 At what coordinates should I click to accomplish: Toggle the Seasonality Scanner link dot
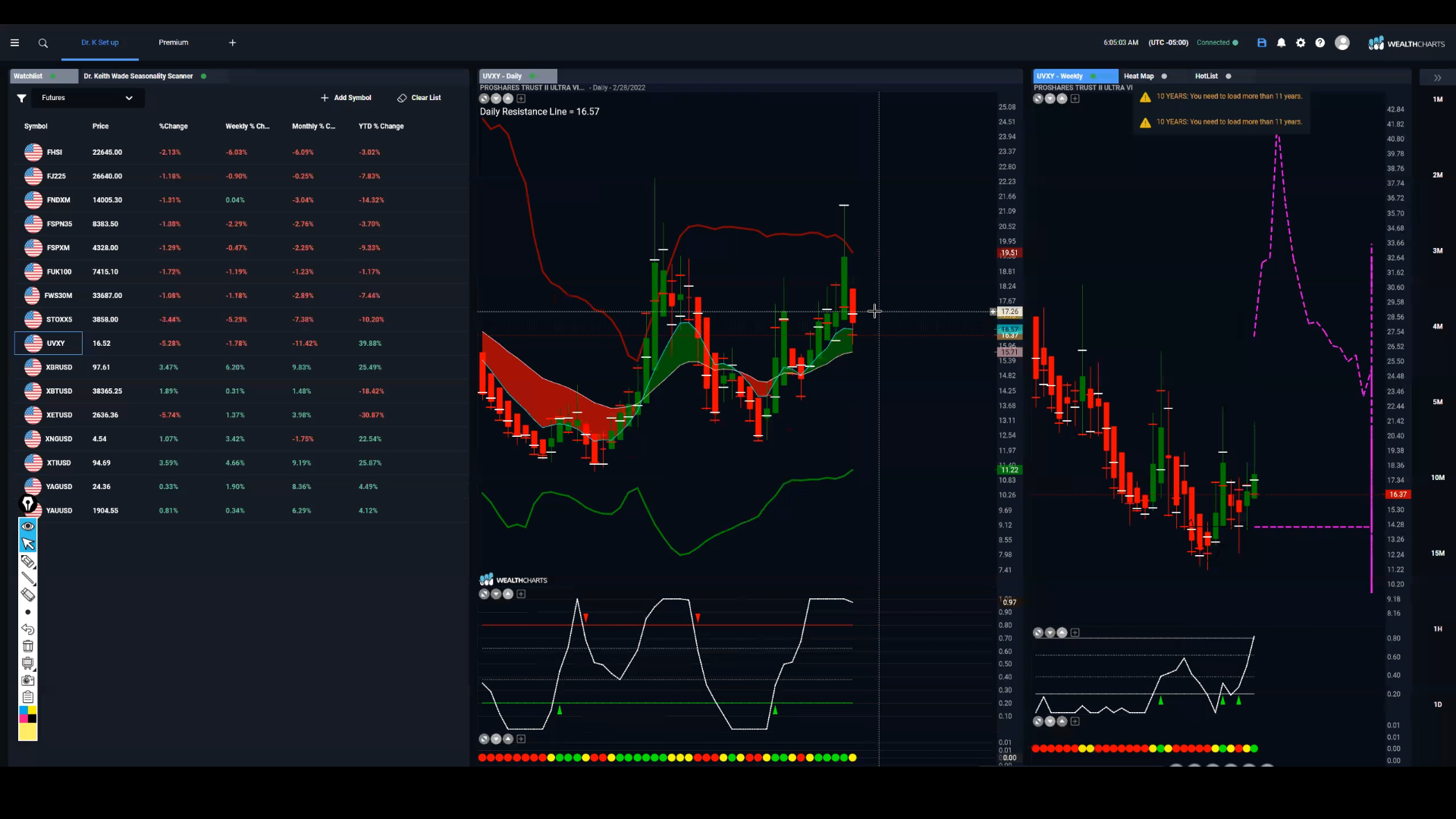pyautogui.click(x=204, y=76)
